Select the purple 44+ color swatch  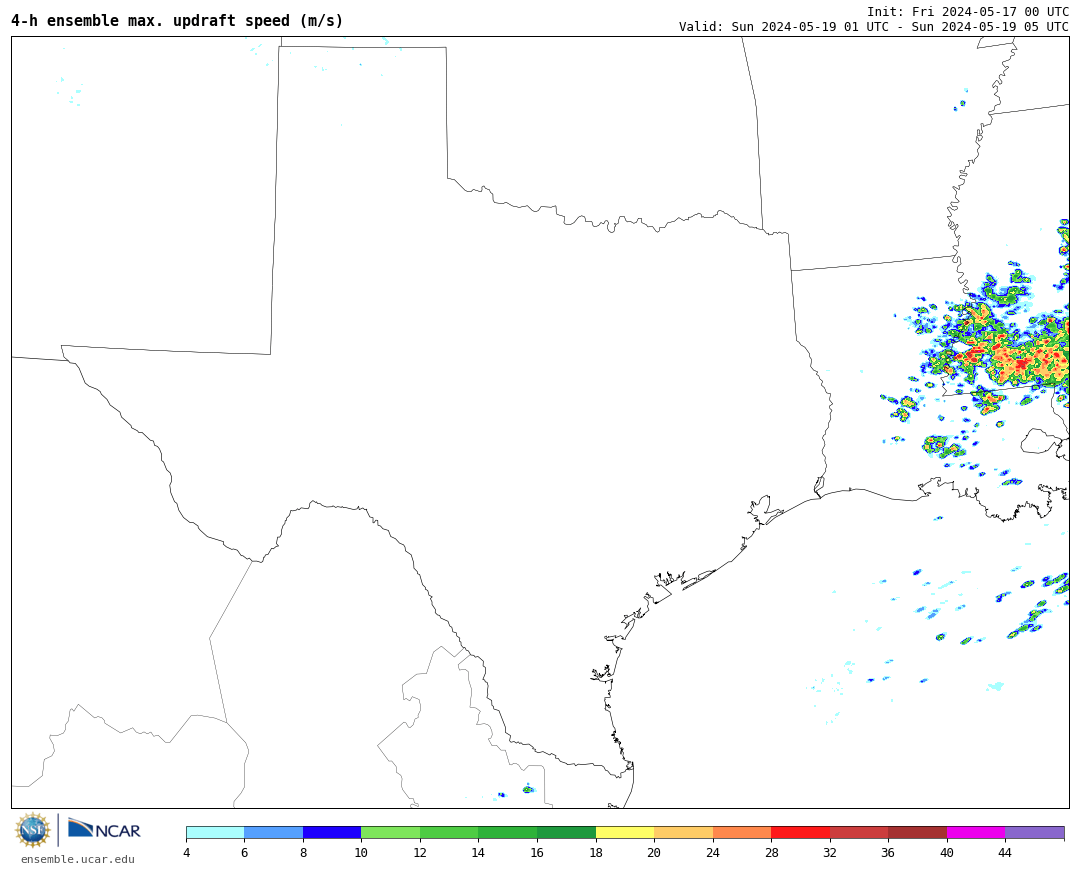pyautogui.click(x=1035, y=833)
